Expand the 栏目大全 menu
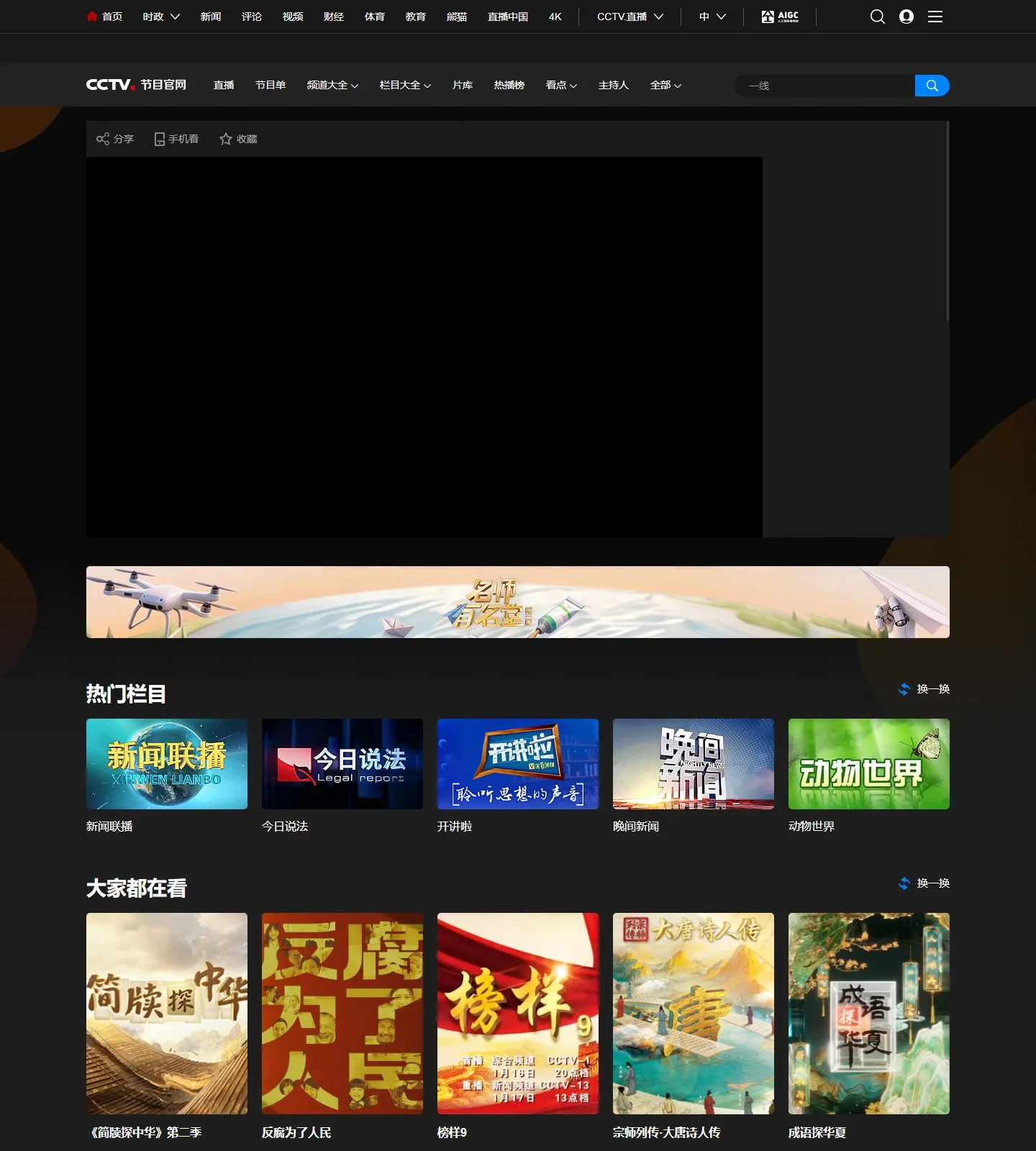This screenshot has width=1036, height=1151. (405, 85)
